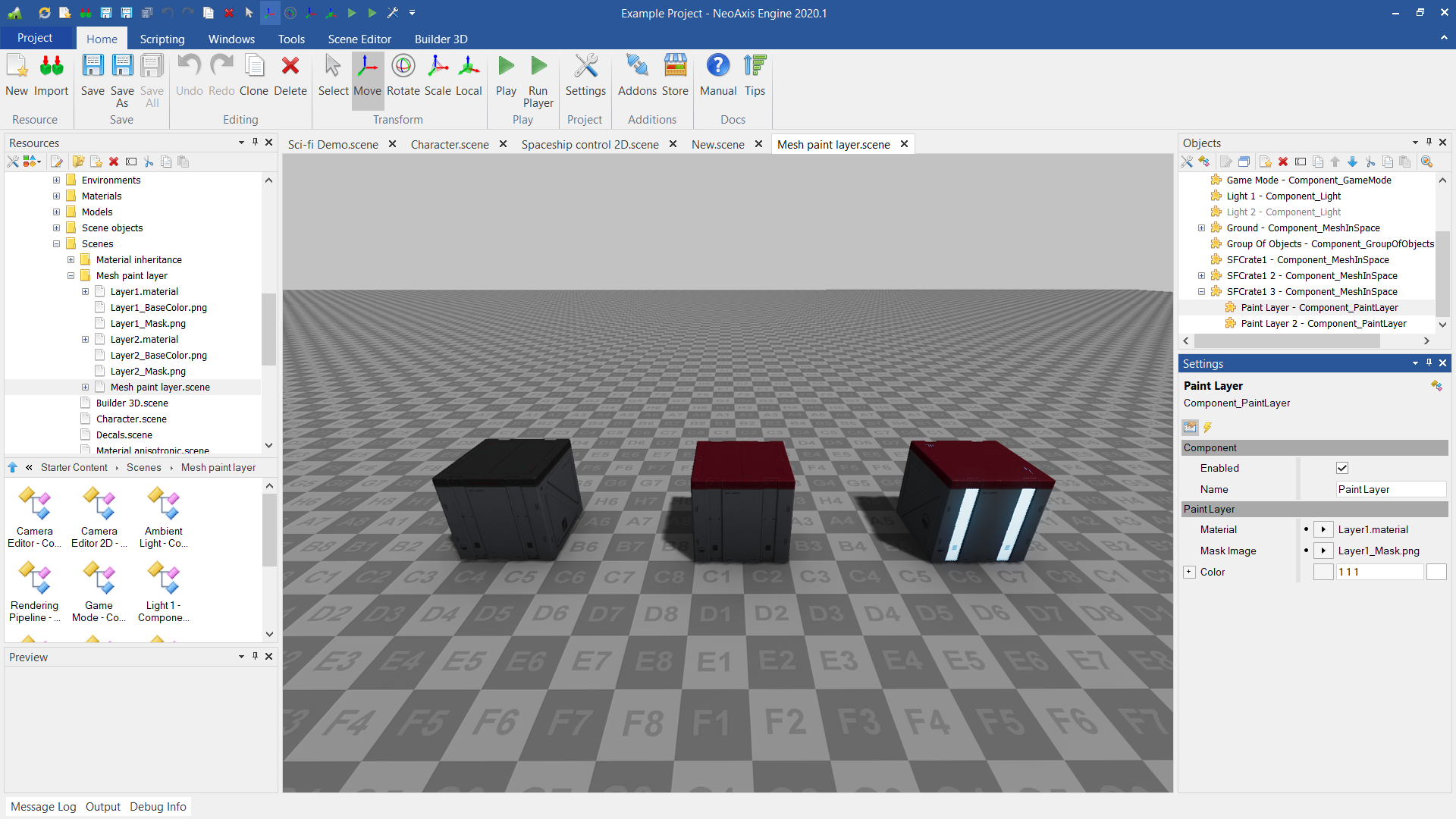Open project Settings in ribbon

[x=585, y=76]
